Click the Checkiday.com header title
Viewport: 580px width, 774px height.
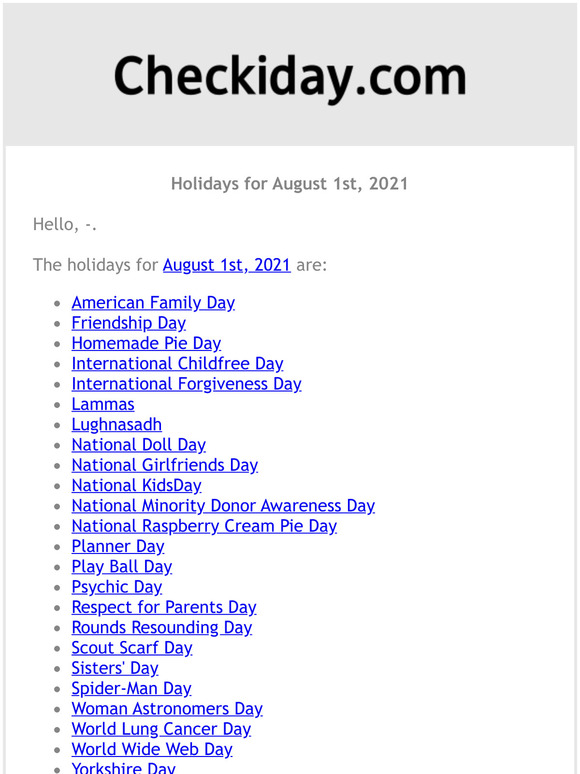click(290, 76)
